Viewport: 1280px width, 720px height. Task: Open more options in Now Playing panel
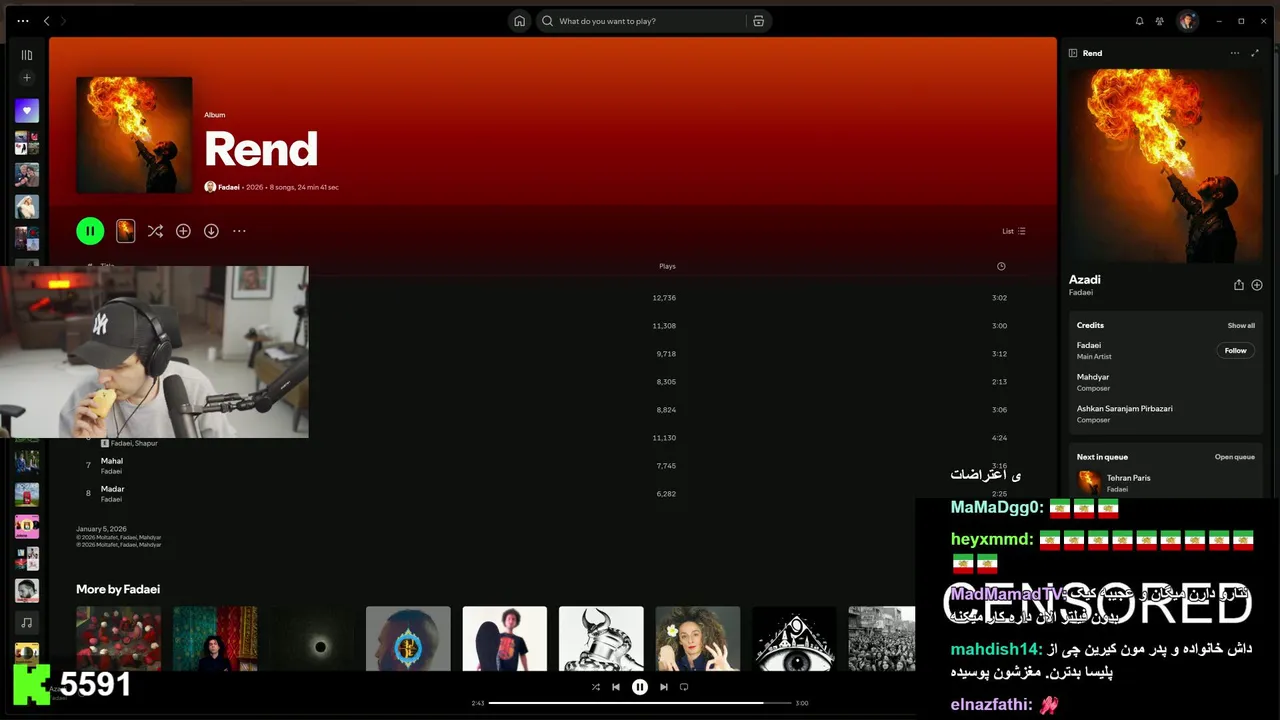click(x=1235, y=53)
